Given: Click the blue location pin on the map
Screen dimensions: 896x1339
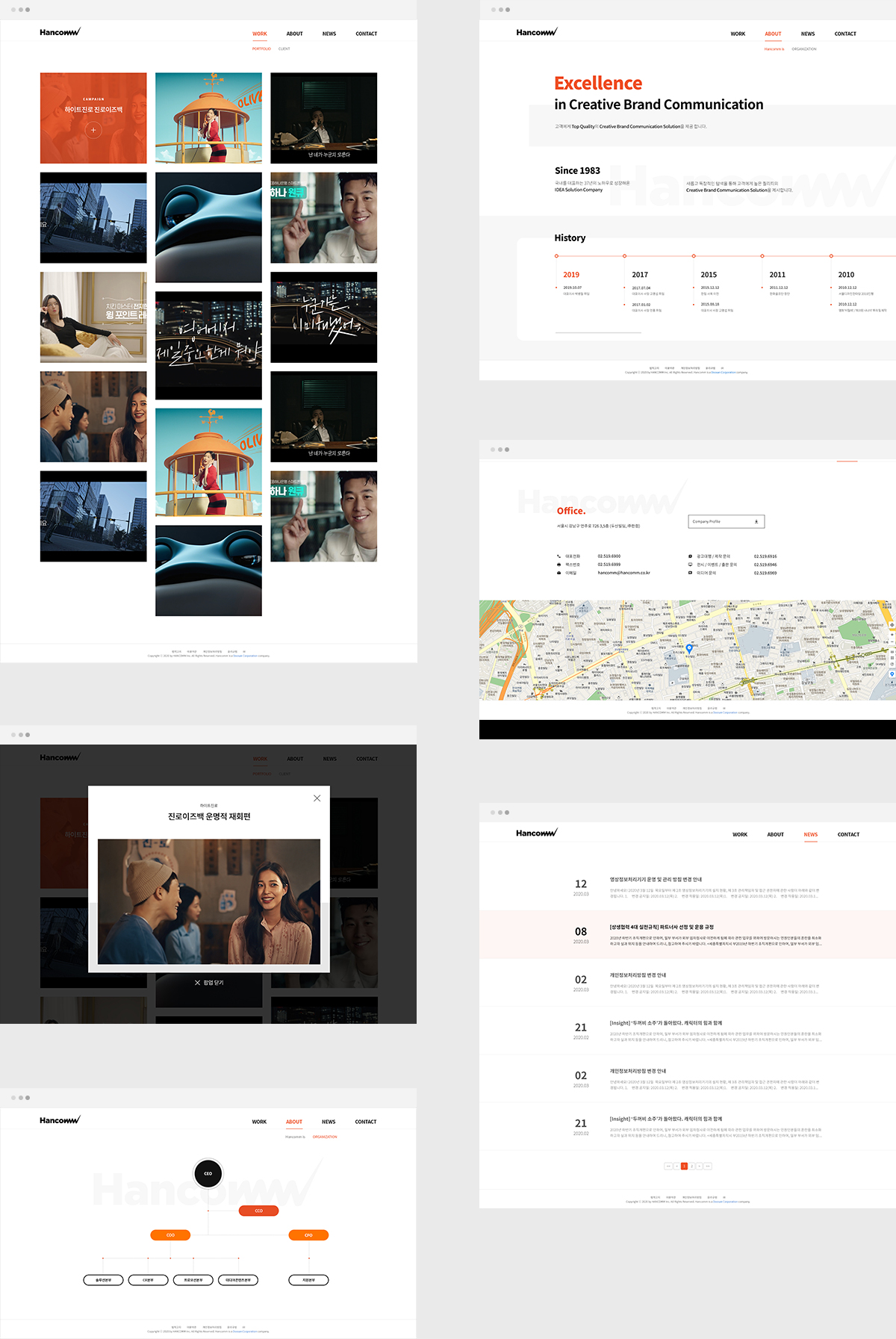Looking at the screenshot, I should 689,649.
